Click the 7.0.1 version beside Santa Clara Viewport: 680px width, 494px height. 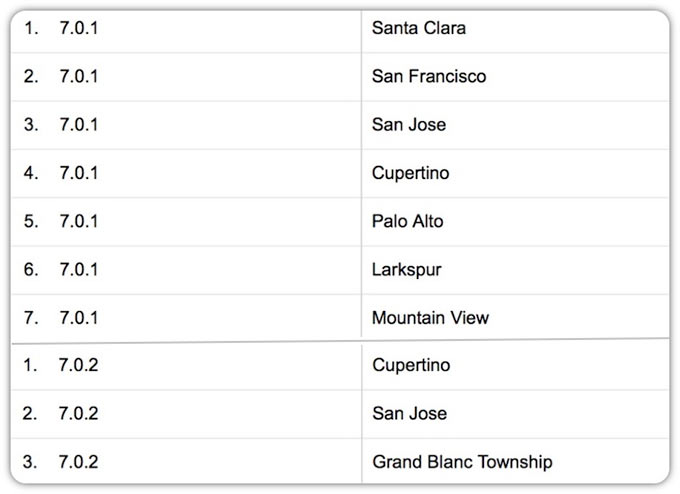pyautogui.click(x=79, y=28)
